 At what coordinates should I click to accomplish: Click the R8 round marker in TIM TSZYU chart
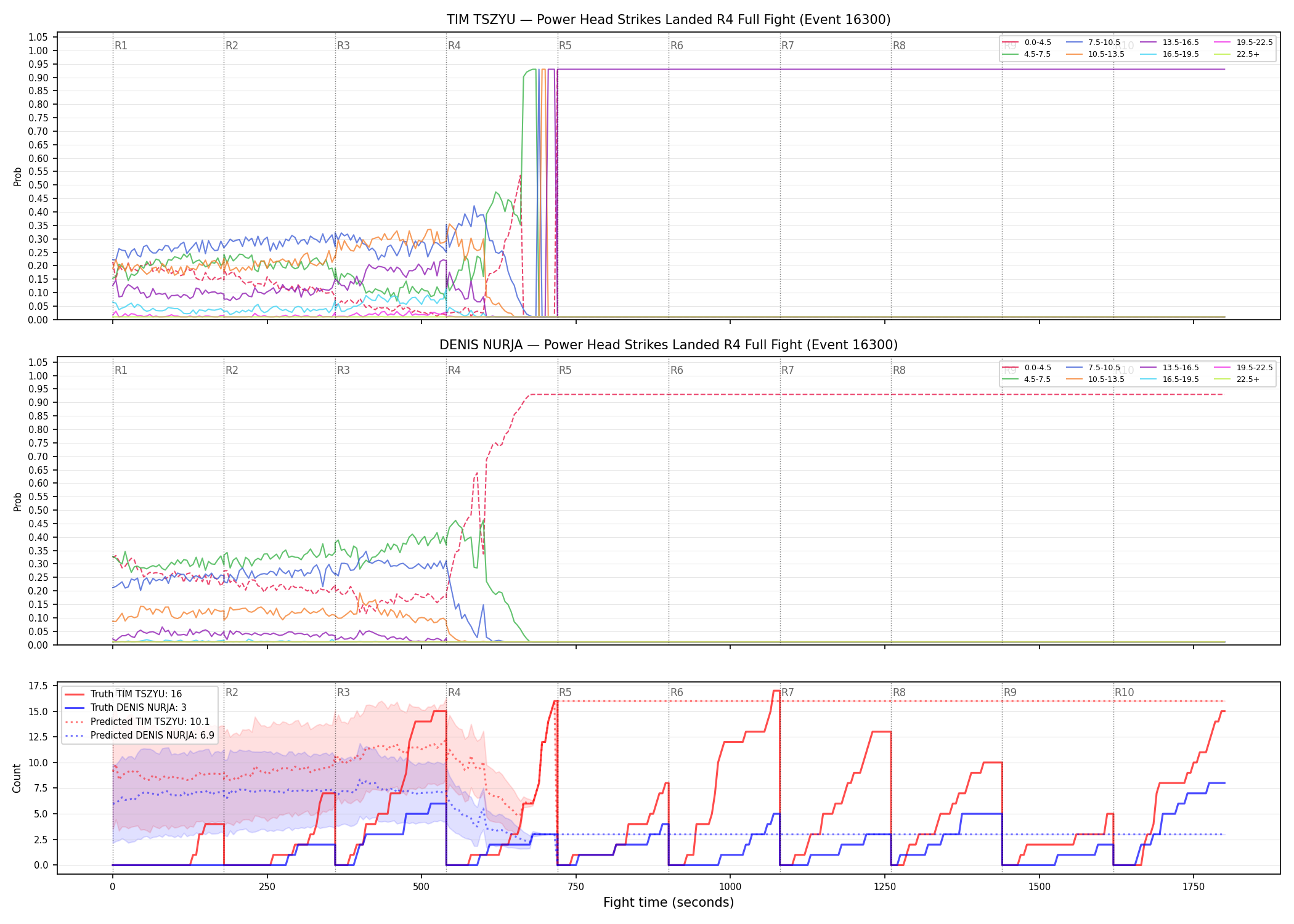click(899, 46)
